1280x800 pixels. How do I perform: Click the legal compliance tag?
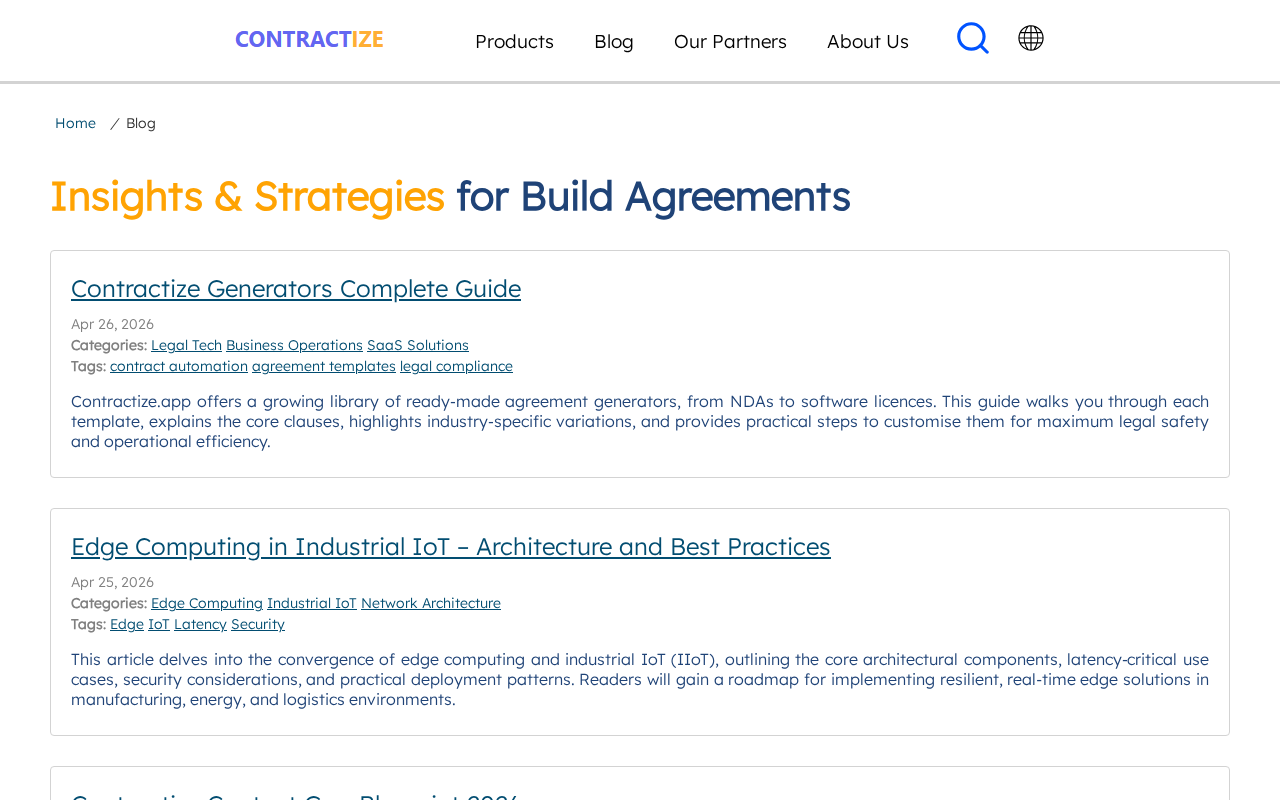pyautogui.click(x=456, y=366)
